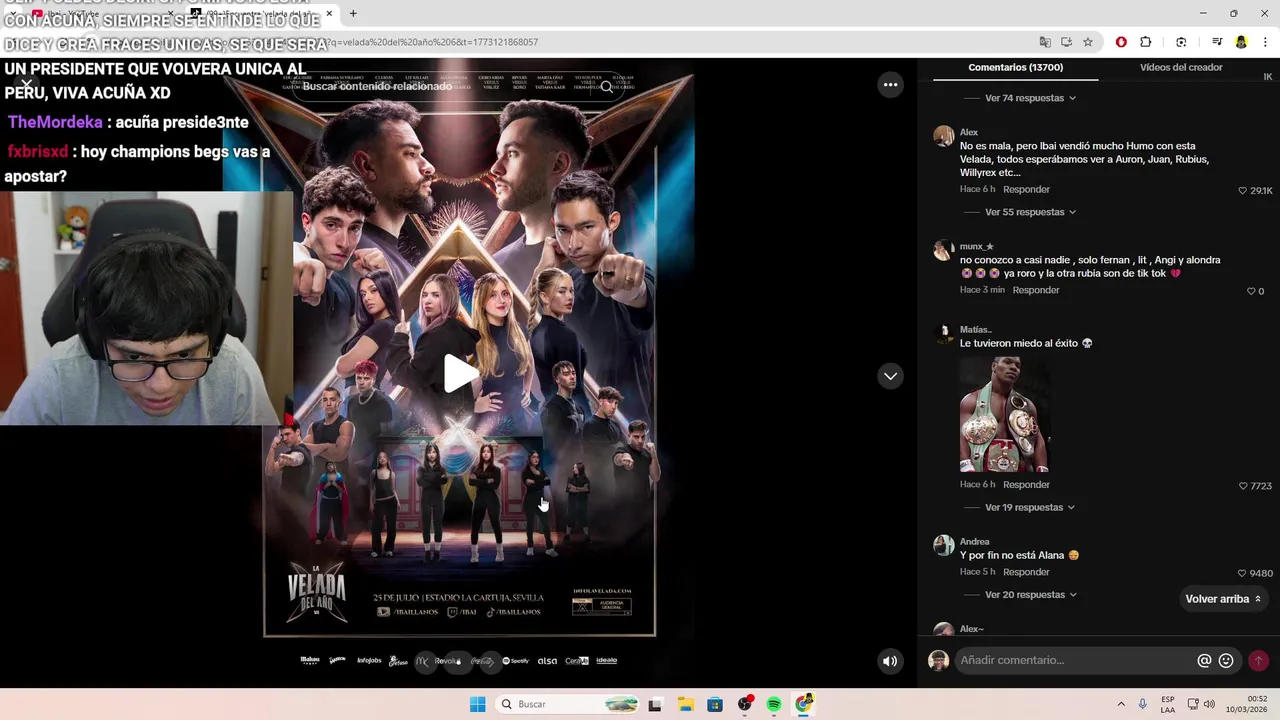Like munx_ comment with heart icon
Screen dimensions: 1280x720
[1250, 291]
